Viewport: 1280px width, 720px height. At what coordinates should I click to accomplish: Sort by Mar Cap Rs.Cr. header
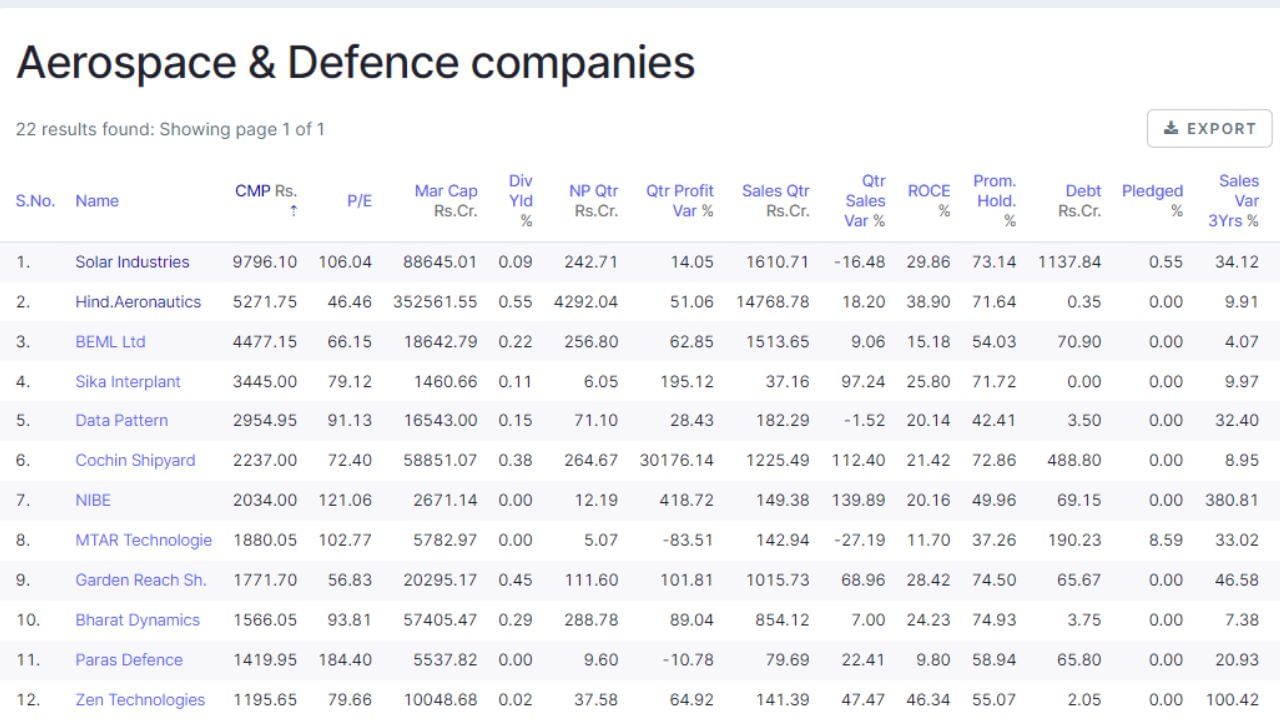[x=446, y=201]
